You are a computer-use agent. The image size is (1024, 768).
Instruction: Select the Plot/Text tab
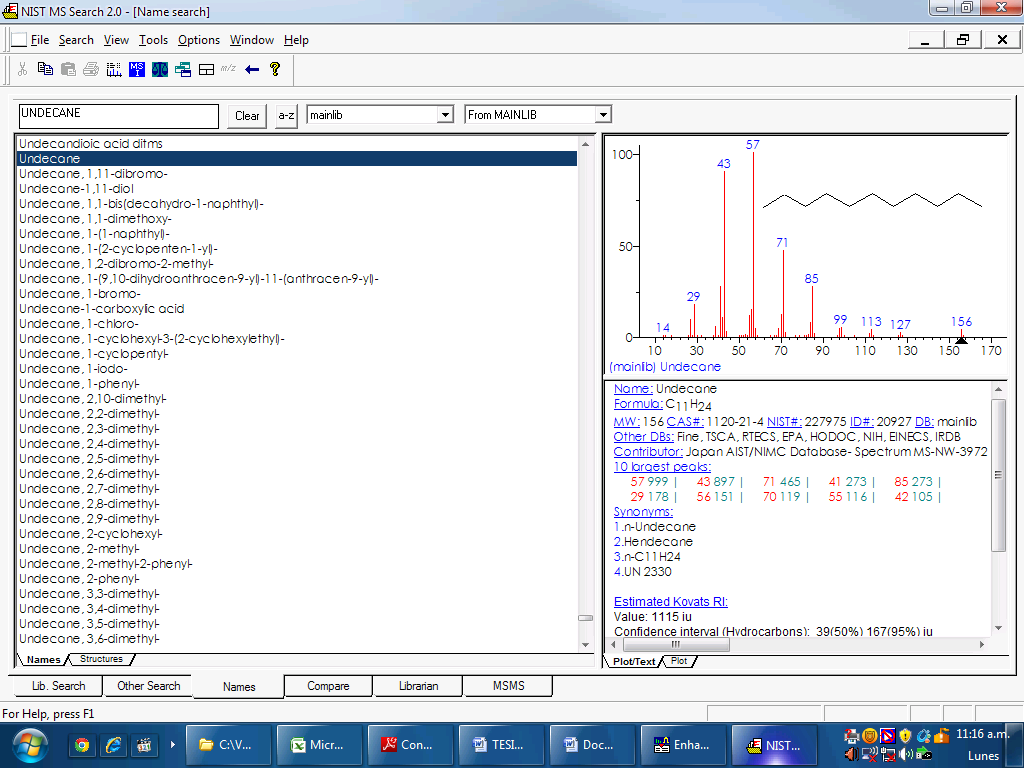tap(633, 662)
